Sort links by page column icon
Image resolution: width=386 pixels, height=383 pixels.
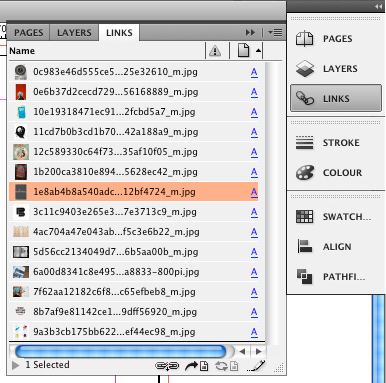click(x=244, y=51)
